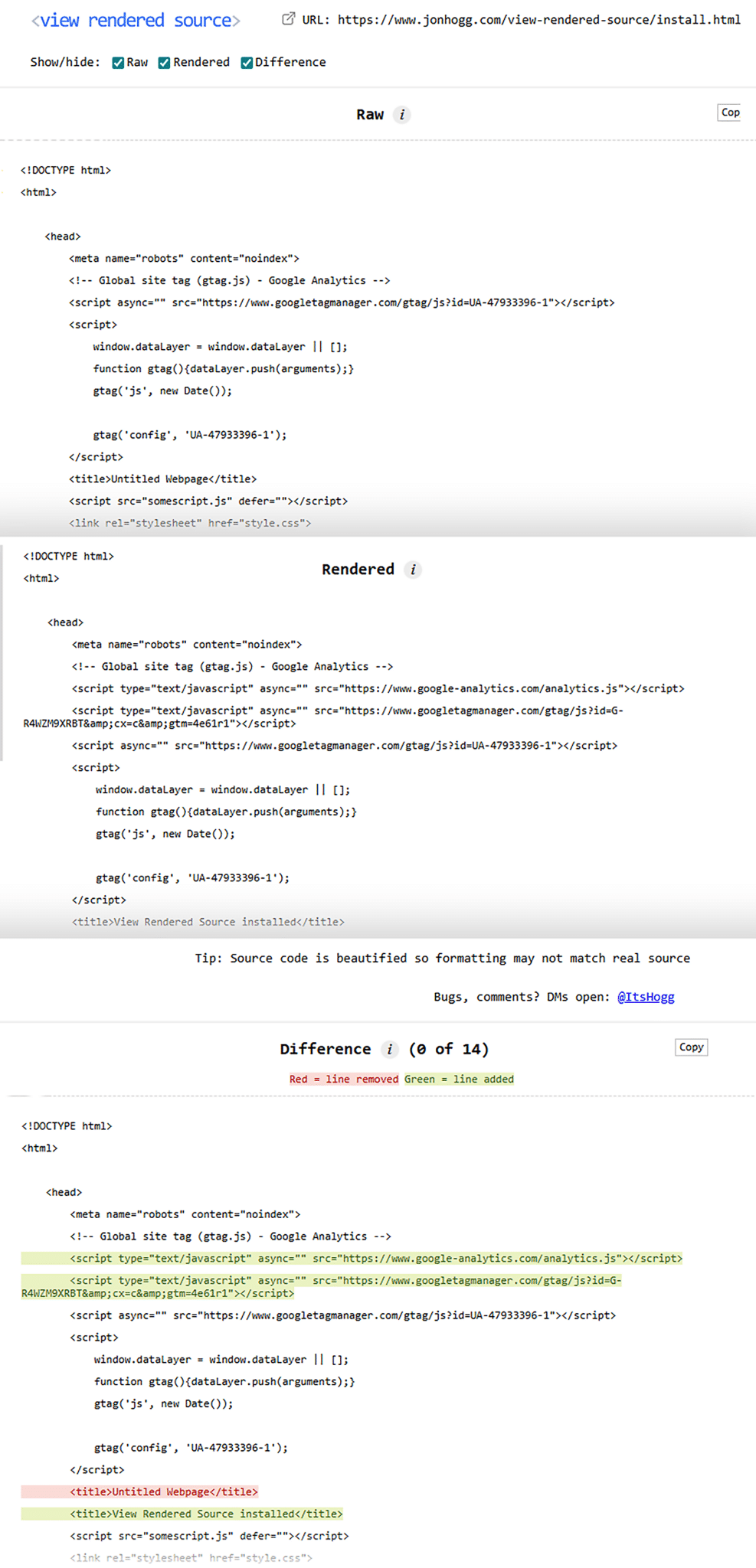Copy the Raw source code

(x=730, y=113)
